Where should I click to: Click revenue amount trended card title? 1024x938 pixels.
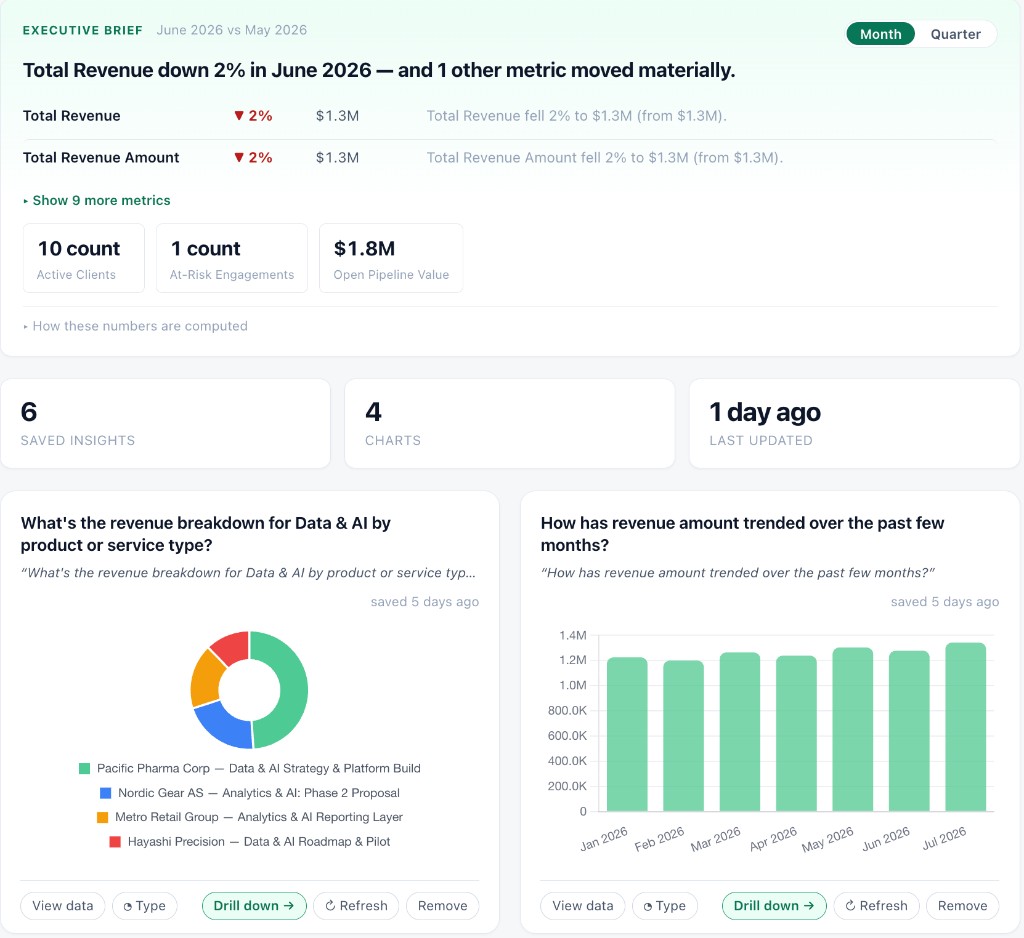tap(743, 534)
